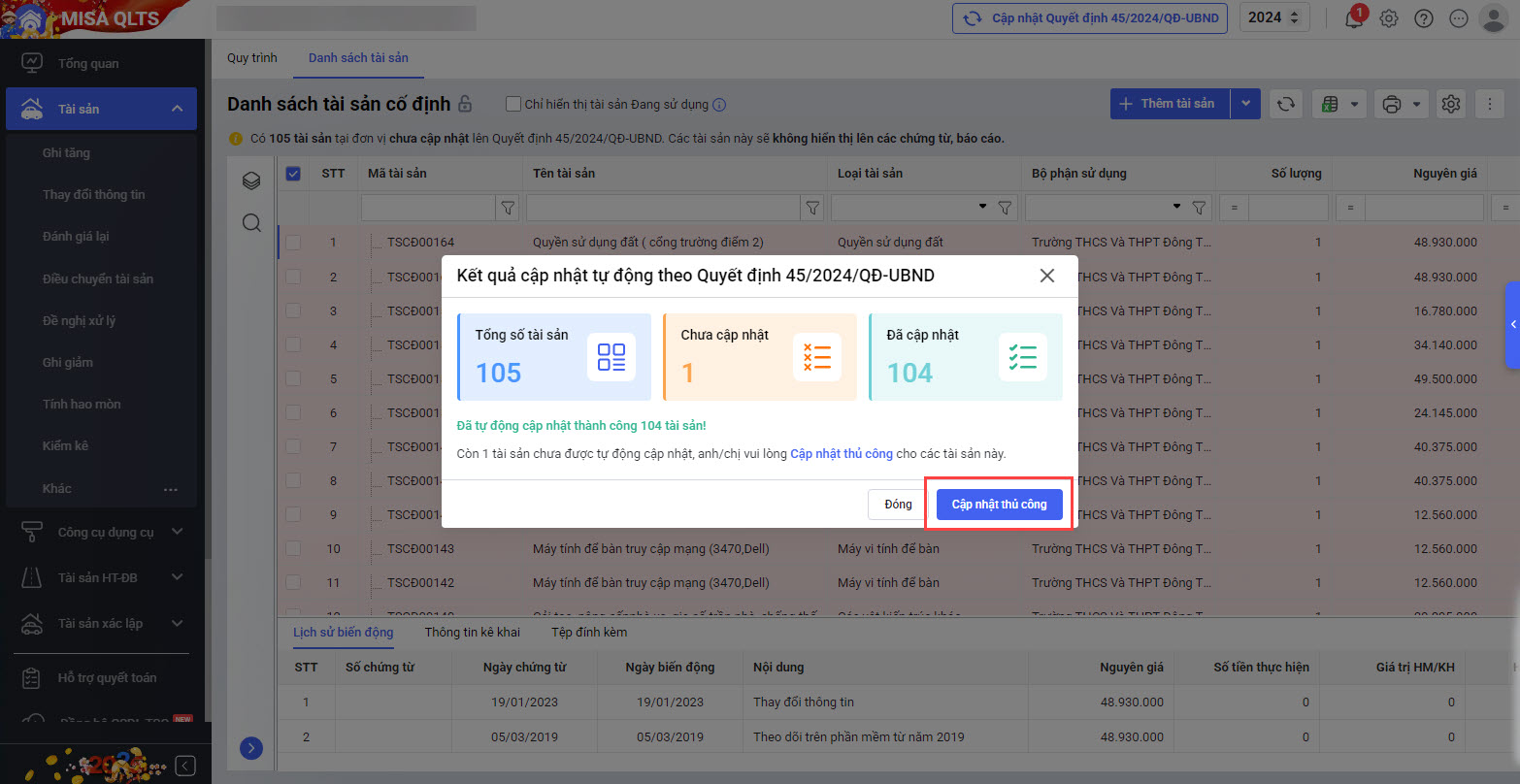Click the stacked layers icon beside table

click(251, 180)
